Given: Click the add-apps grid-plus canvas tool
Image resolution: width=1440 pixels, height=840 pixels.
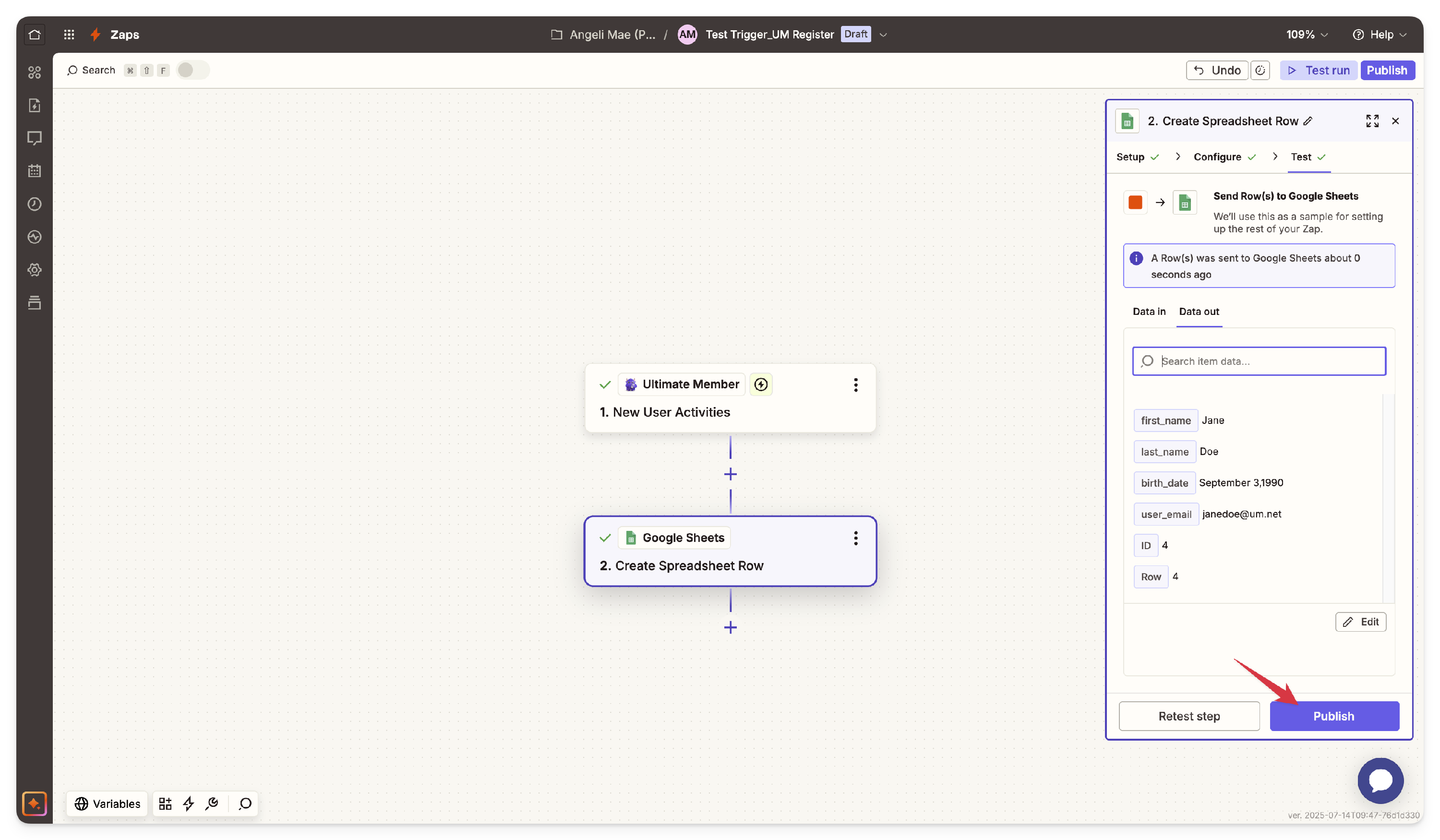Looking at the screenshot, I should [x=165, y=804].
